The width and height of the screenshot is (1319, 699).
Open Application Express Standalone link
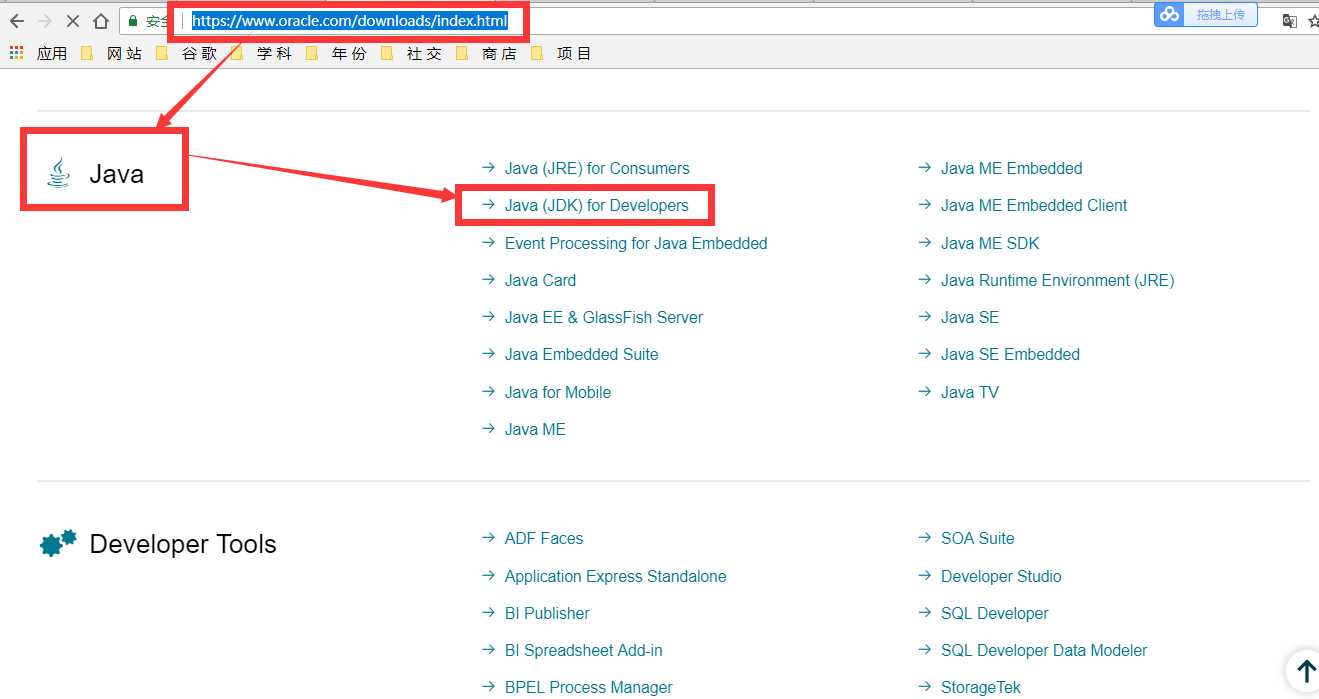(615, 576)
